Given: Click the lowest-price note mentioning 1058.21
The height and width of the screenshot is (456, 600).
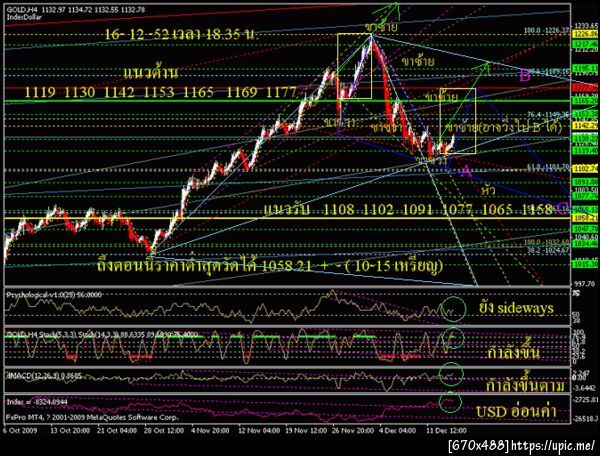Looking at the screenshot, I should click(271, 265).
